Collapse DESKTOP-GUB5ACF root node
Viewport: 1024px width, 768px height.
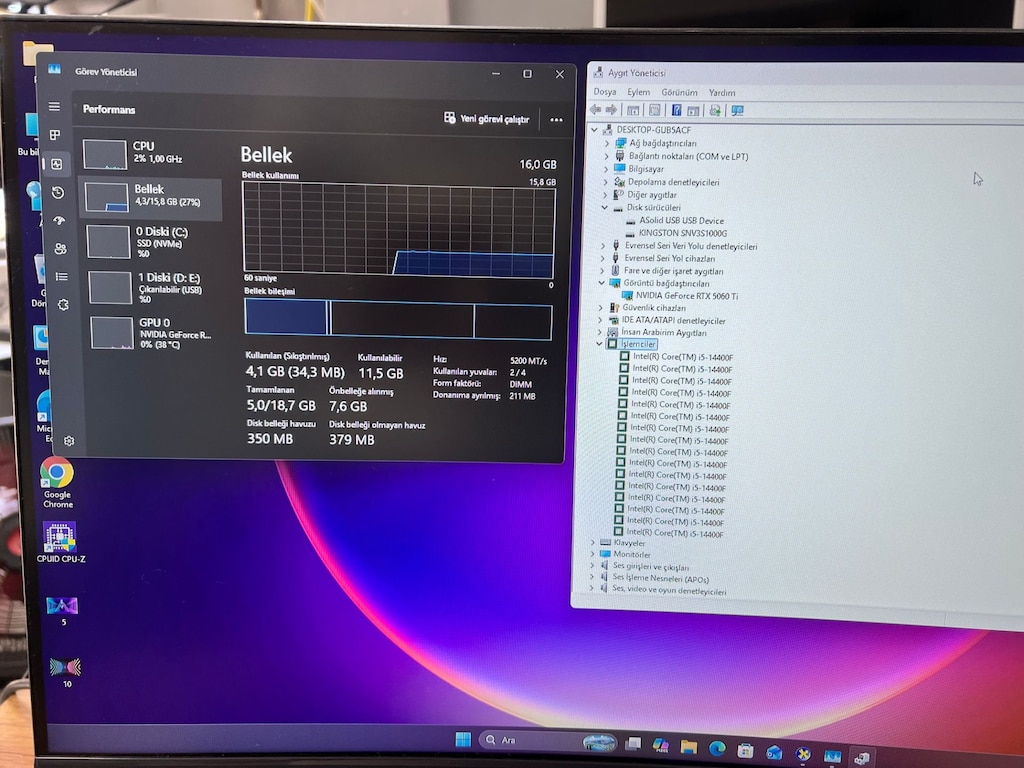[x=594, y=130]
